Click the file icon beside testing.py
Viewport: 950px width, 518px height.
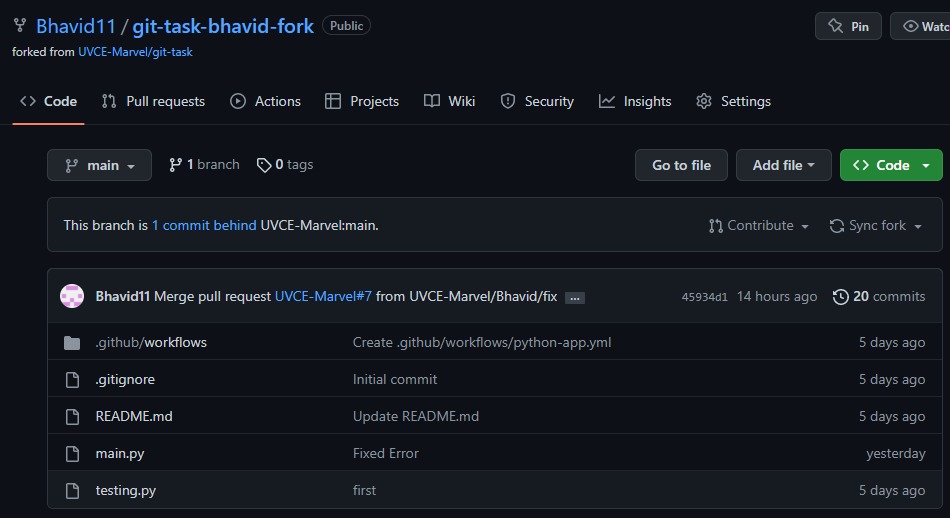pyautogui.click(x=72, y=491)
